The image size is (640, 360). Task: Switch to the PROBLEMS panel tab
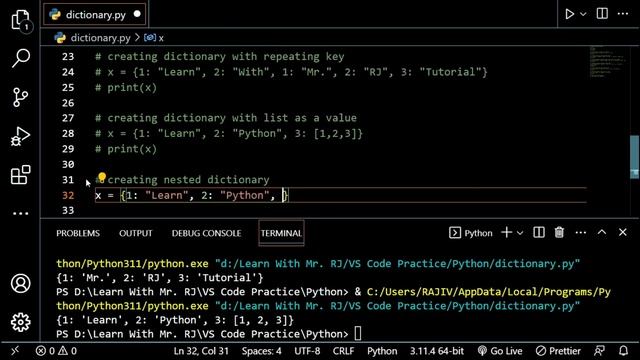click(78, 233)
